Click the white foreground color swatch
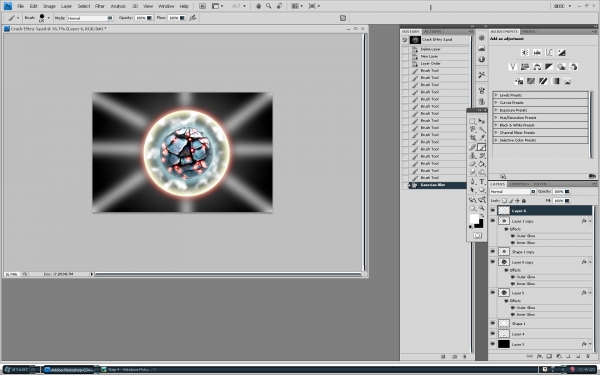 coord(474,218)
